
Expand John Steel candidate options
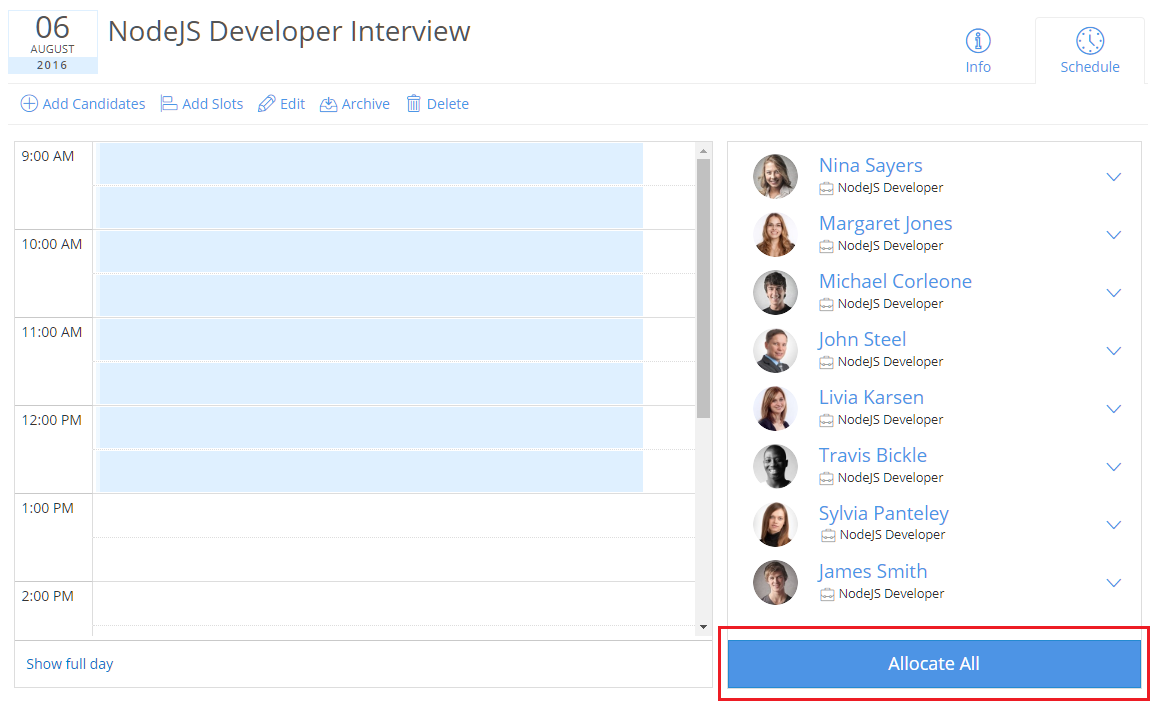point(1114,351)
